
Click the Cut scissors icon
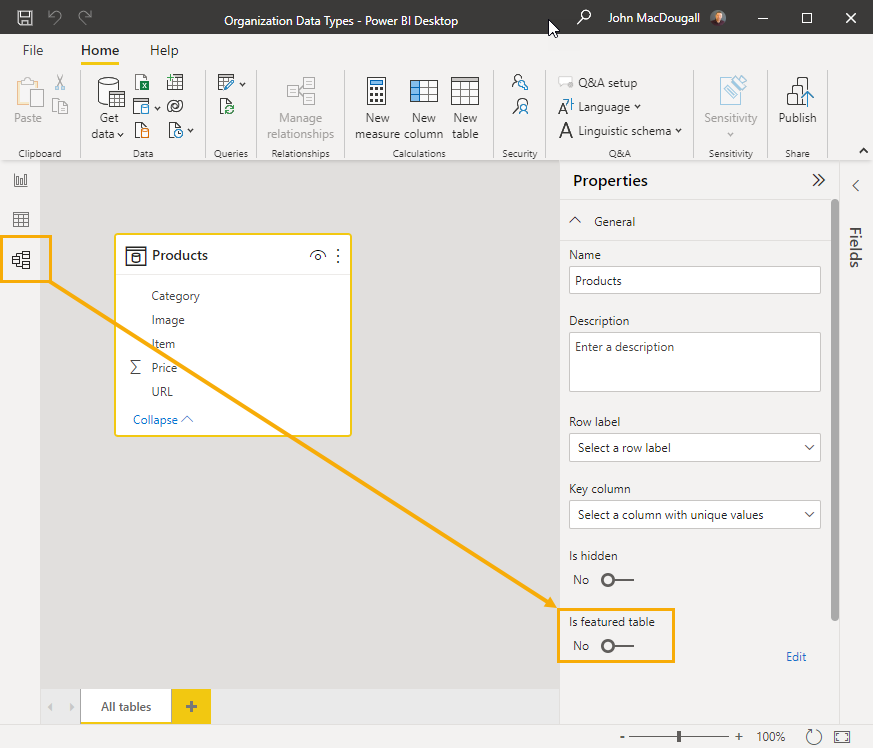click(60, 82)
